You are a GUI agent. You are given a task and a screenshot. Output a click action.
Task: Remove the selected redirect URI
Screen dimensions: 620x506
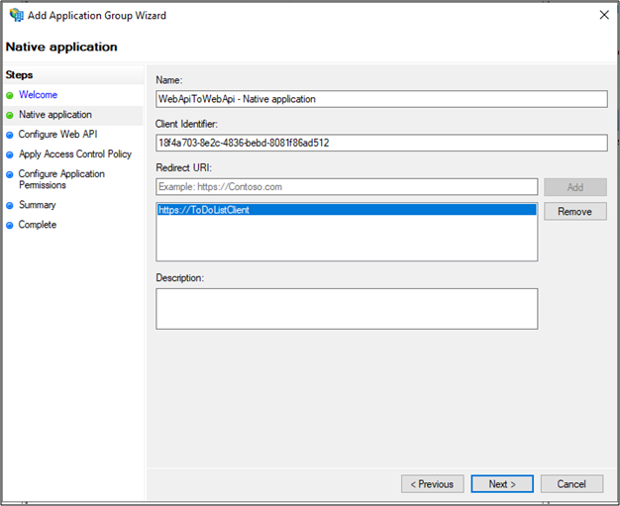575,211
